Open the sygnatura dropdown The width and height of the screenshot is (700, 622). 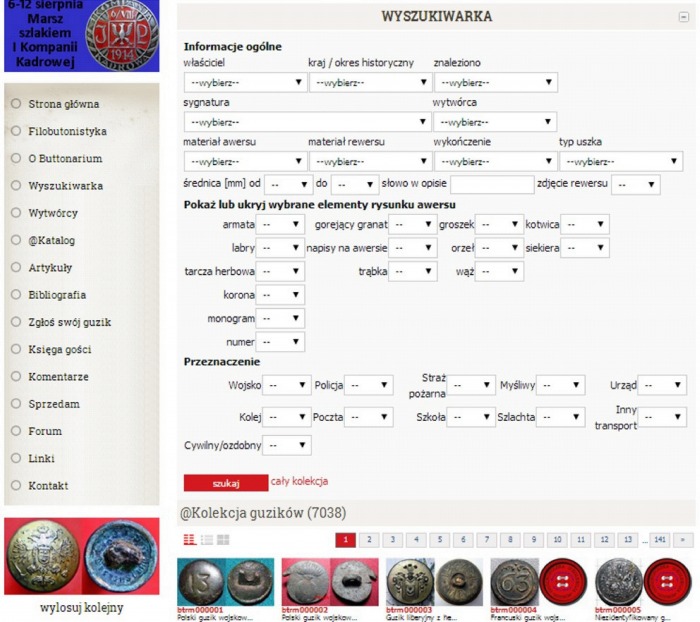click(308, 122)
